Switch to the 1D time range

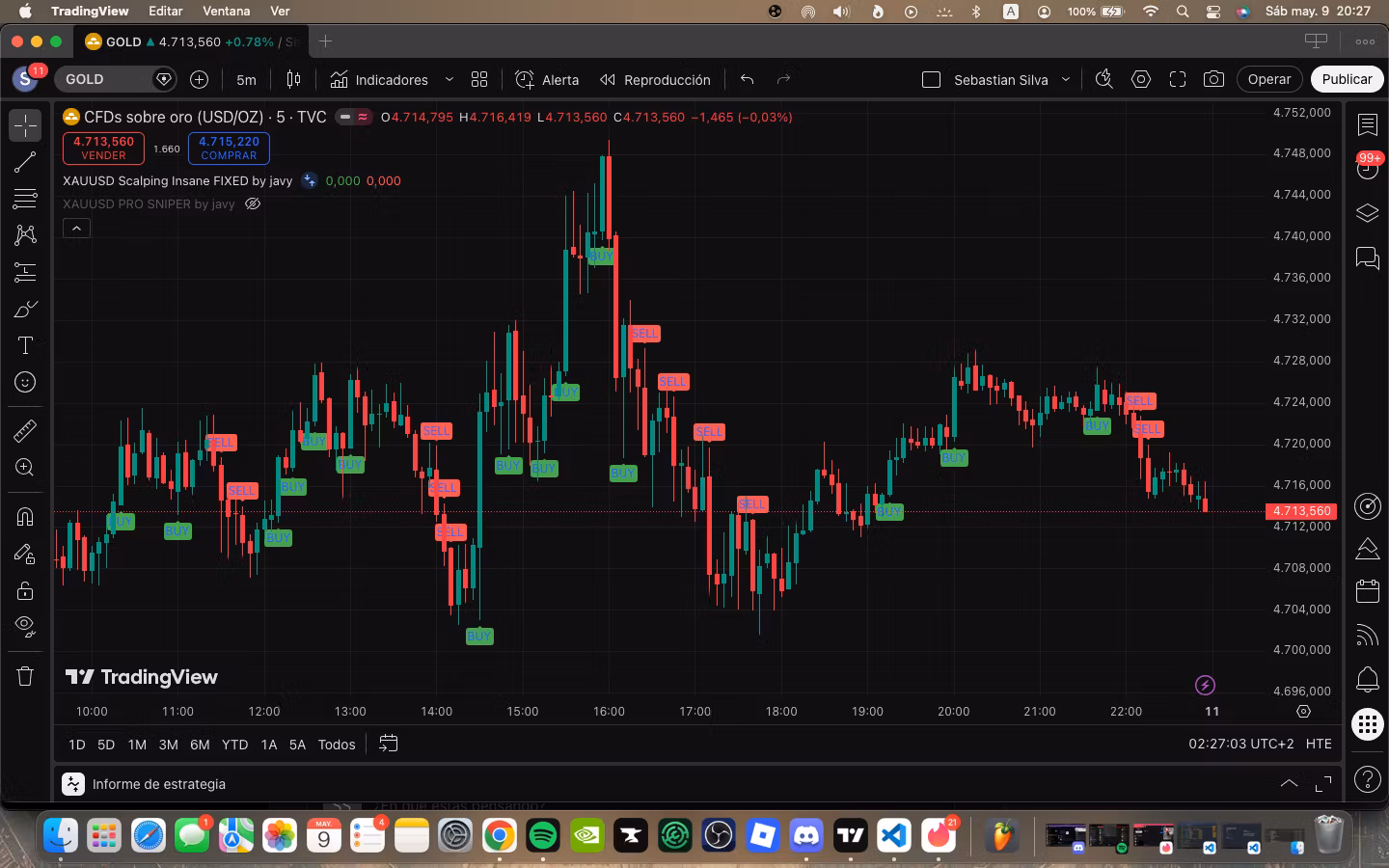[x=77, y=745]
